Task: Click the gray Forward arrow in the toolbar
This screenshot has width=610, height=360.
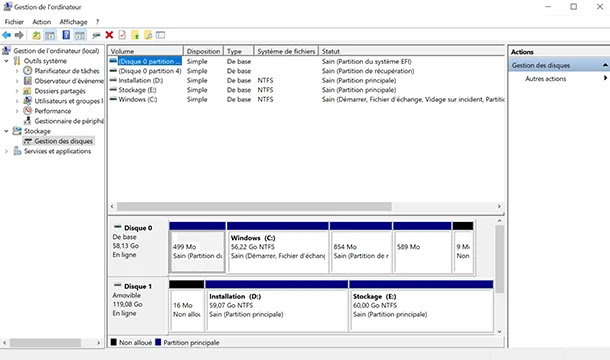Action: (19, 35)
